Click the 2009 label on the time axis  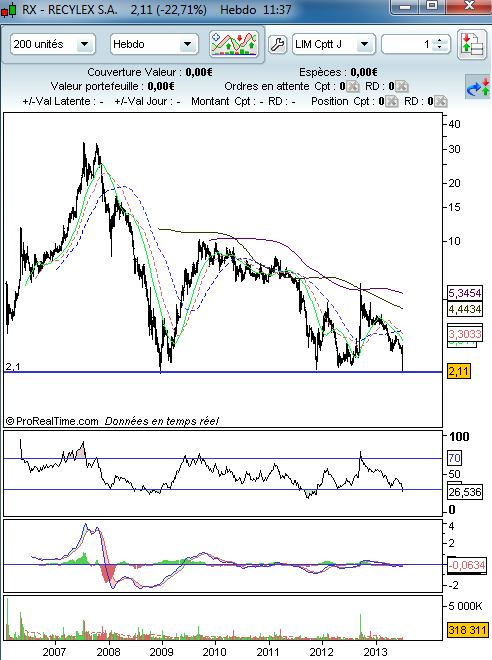pyautogui.click(x=161, y=652)
